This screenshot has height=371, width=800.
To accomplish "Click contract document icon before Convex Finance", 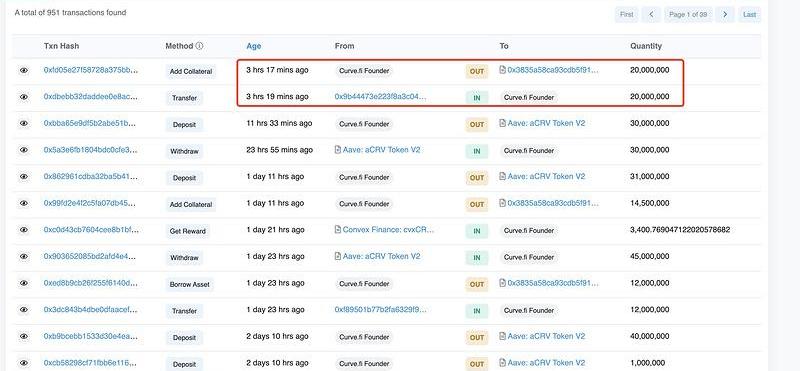I will tap(337, 230).
